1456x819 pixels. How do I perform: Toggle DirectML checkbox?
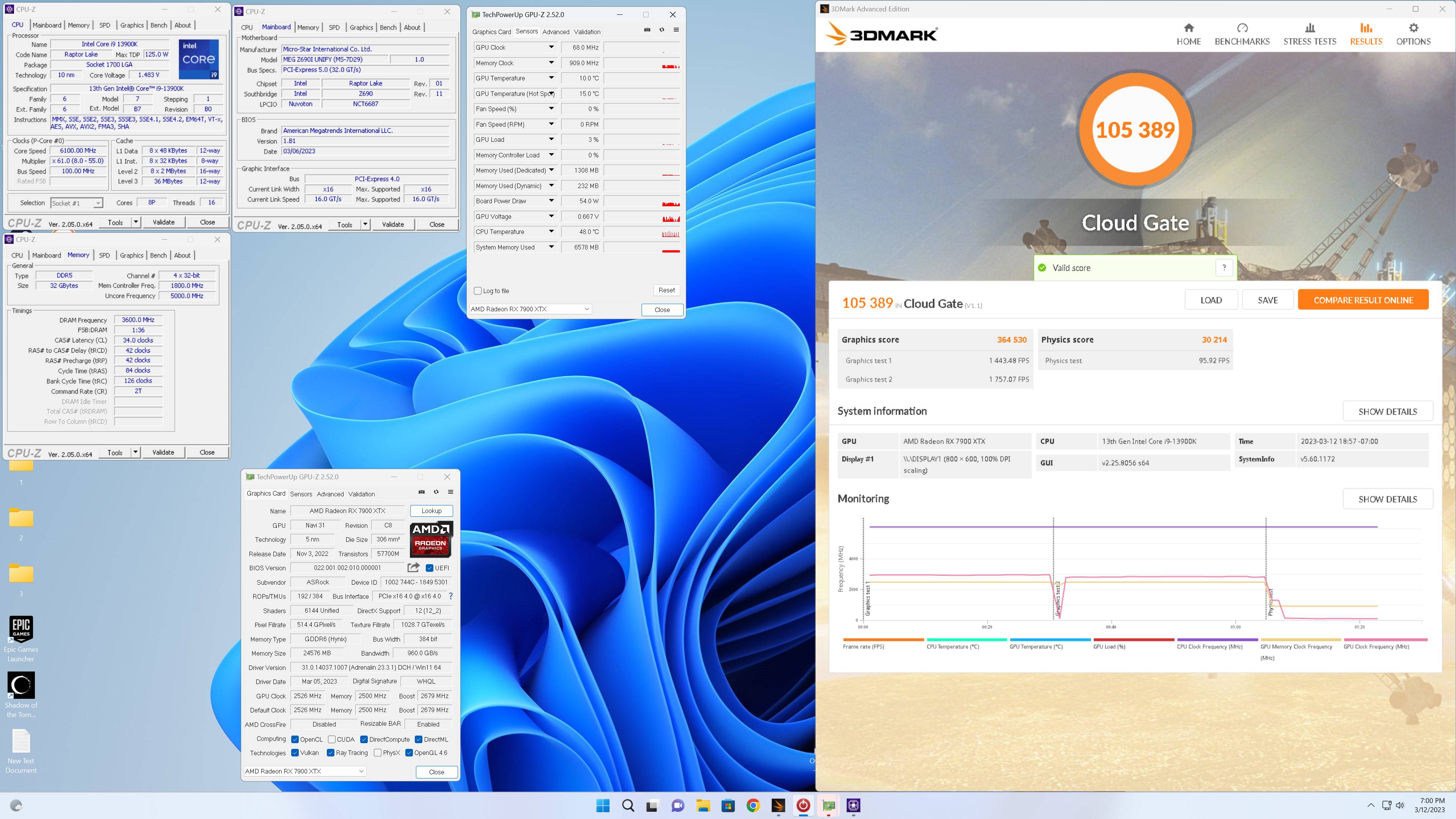pyautogui.click(x=419, y=739)
